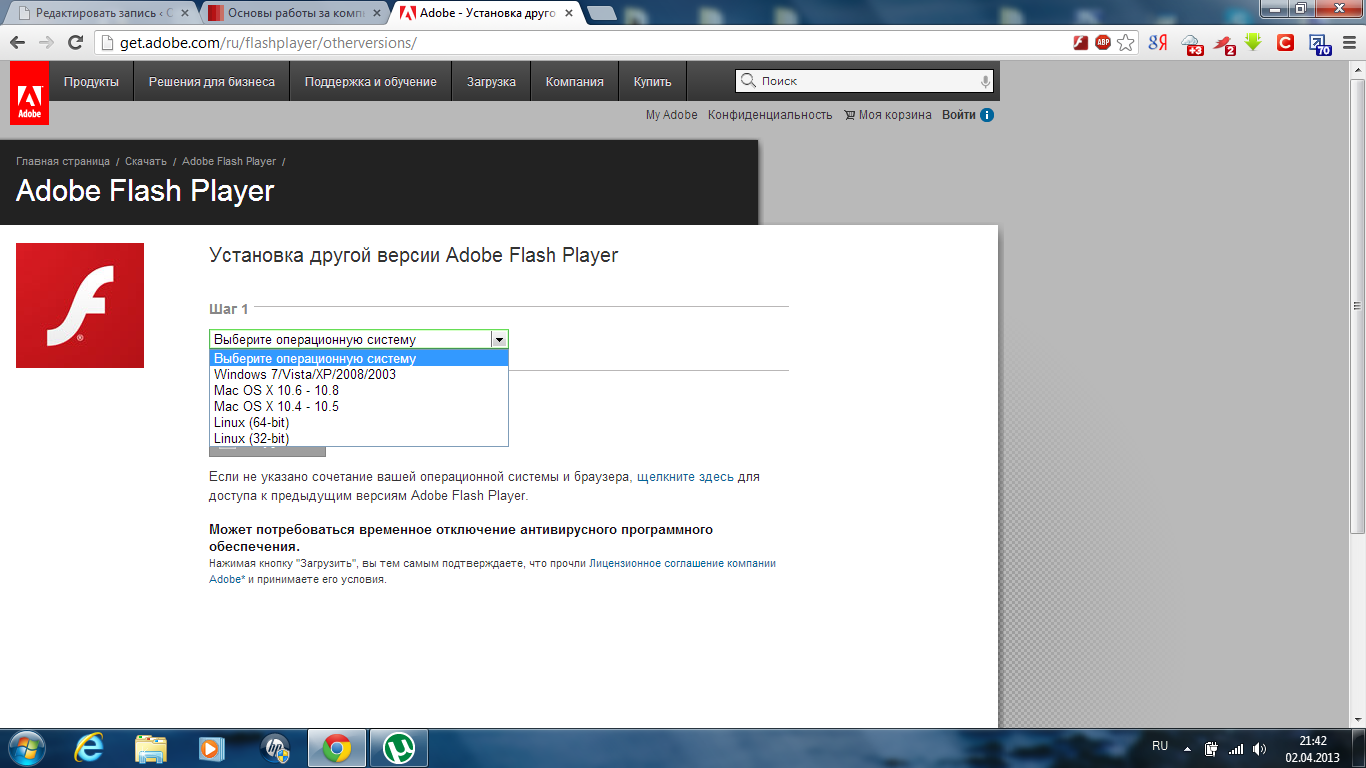The image size is (1366, 768).
Task: Open uTorrent from the taskbar
Action: [400, 748]
